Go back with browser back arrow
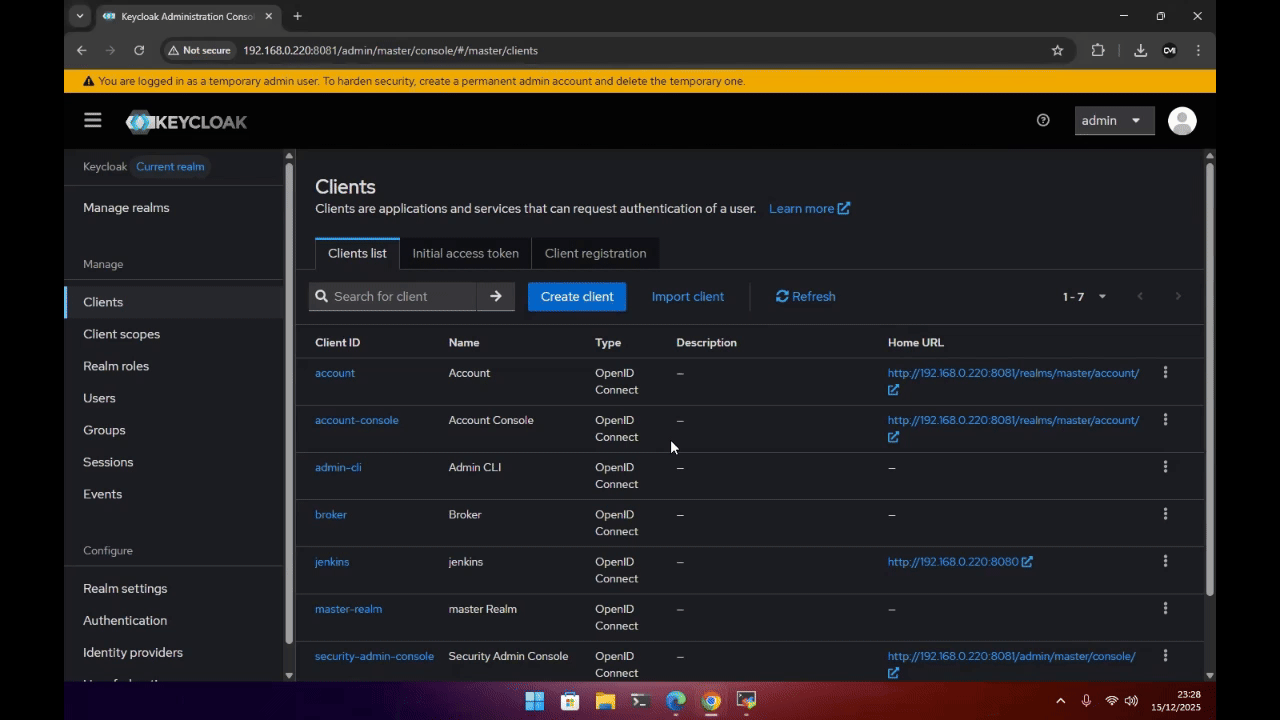1280x720 pixels. point(82,50)
